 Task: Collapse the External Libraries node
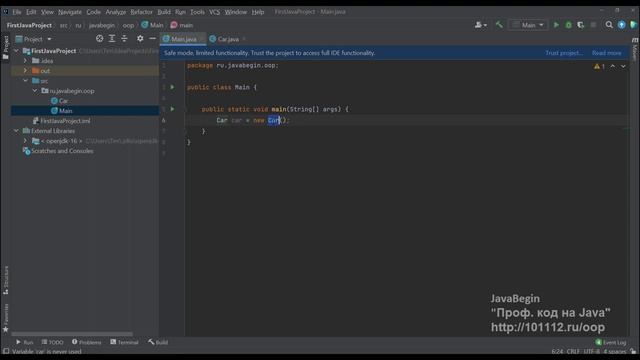[x=16, y=131]
